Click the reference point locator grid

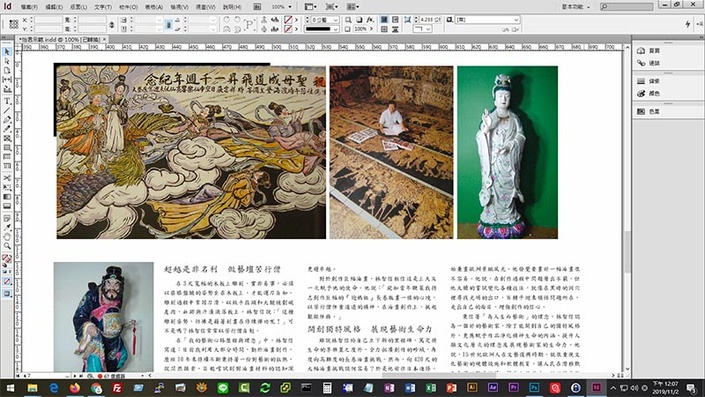pos(13,24)
